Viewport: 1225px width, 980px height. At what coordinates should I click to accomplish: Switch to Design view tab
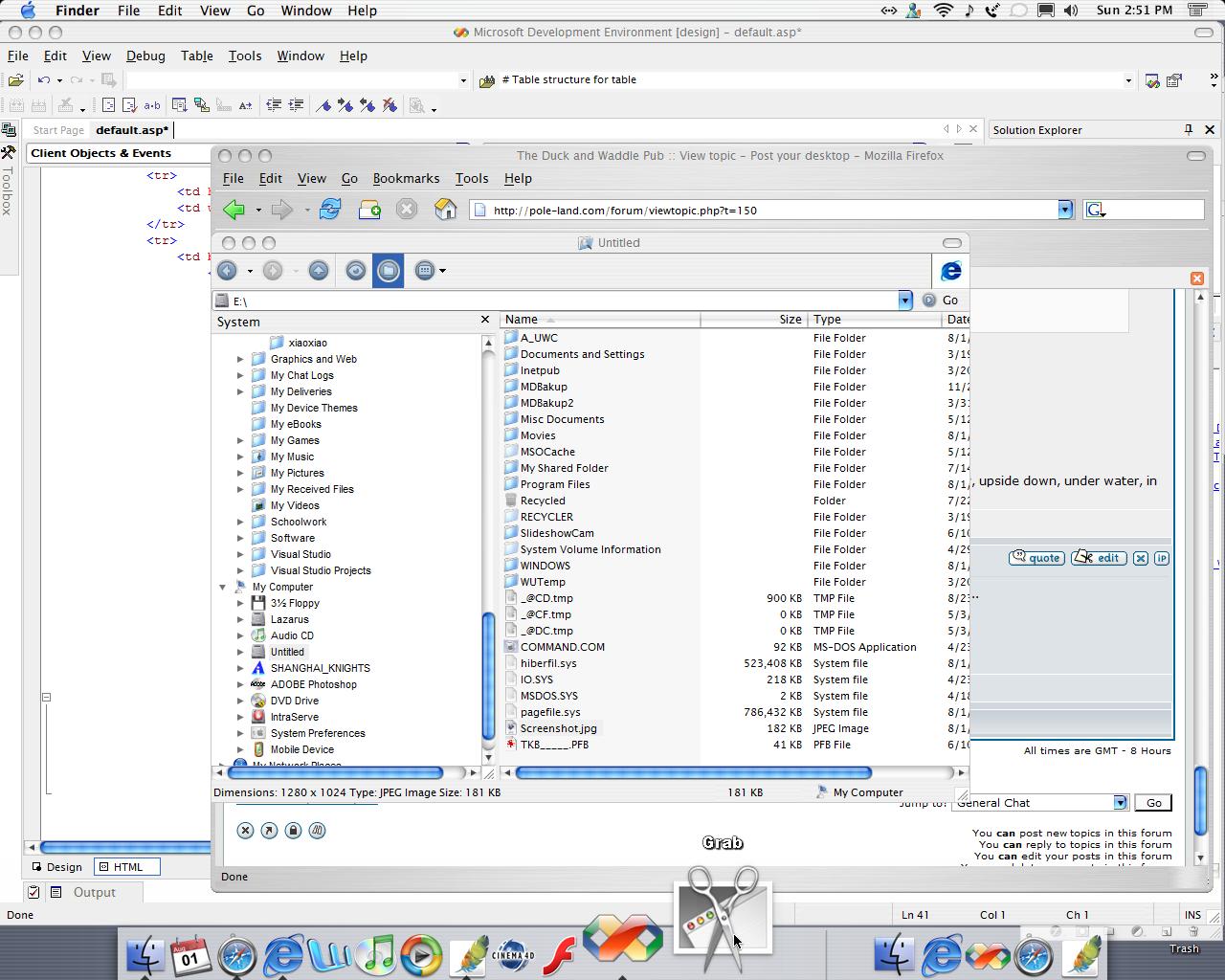click(x=57, y=867)
